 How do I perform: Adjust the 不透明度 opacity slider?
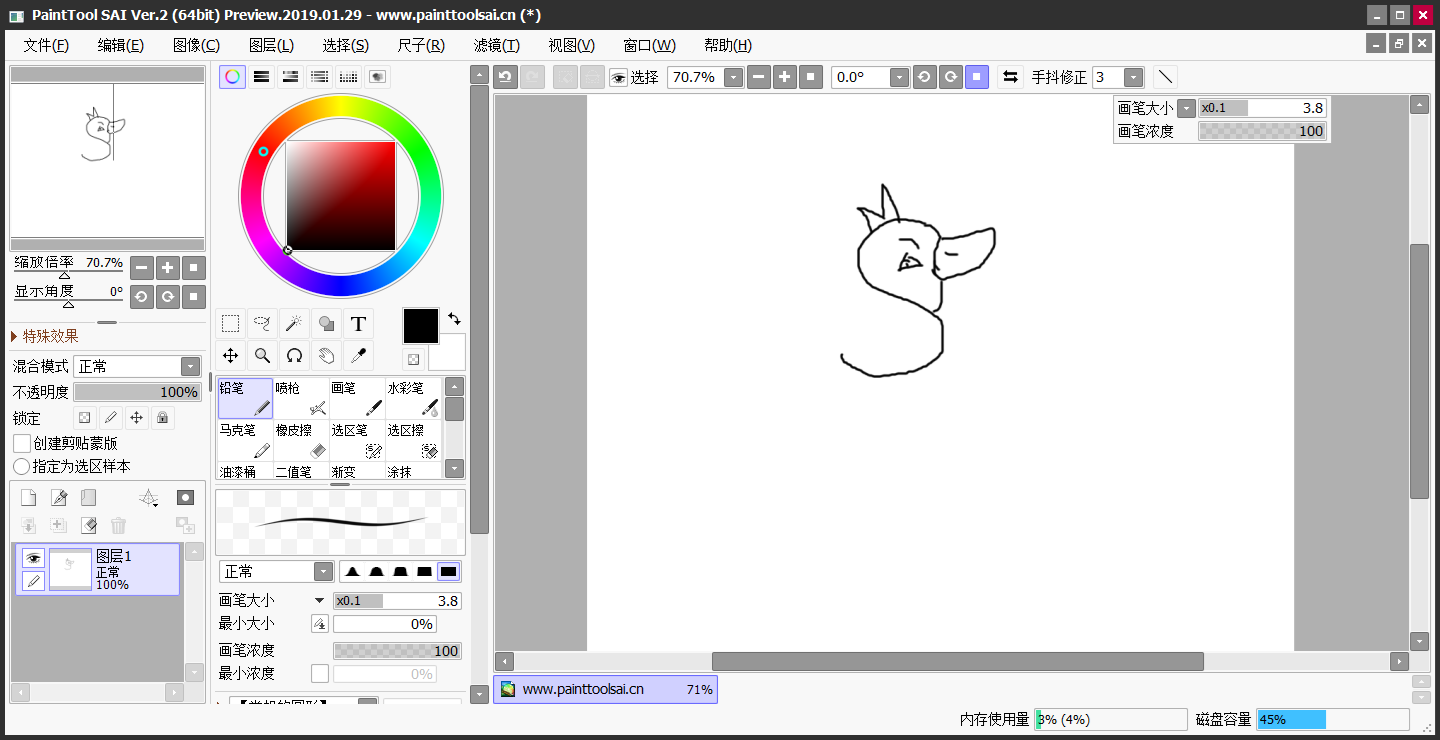[137, 392]
